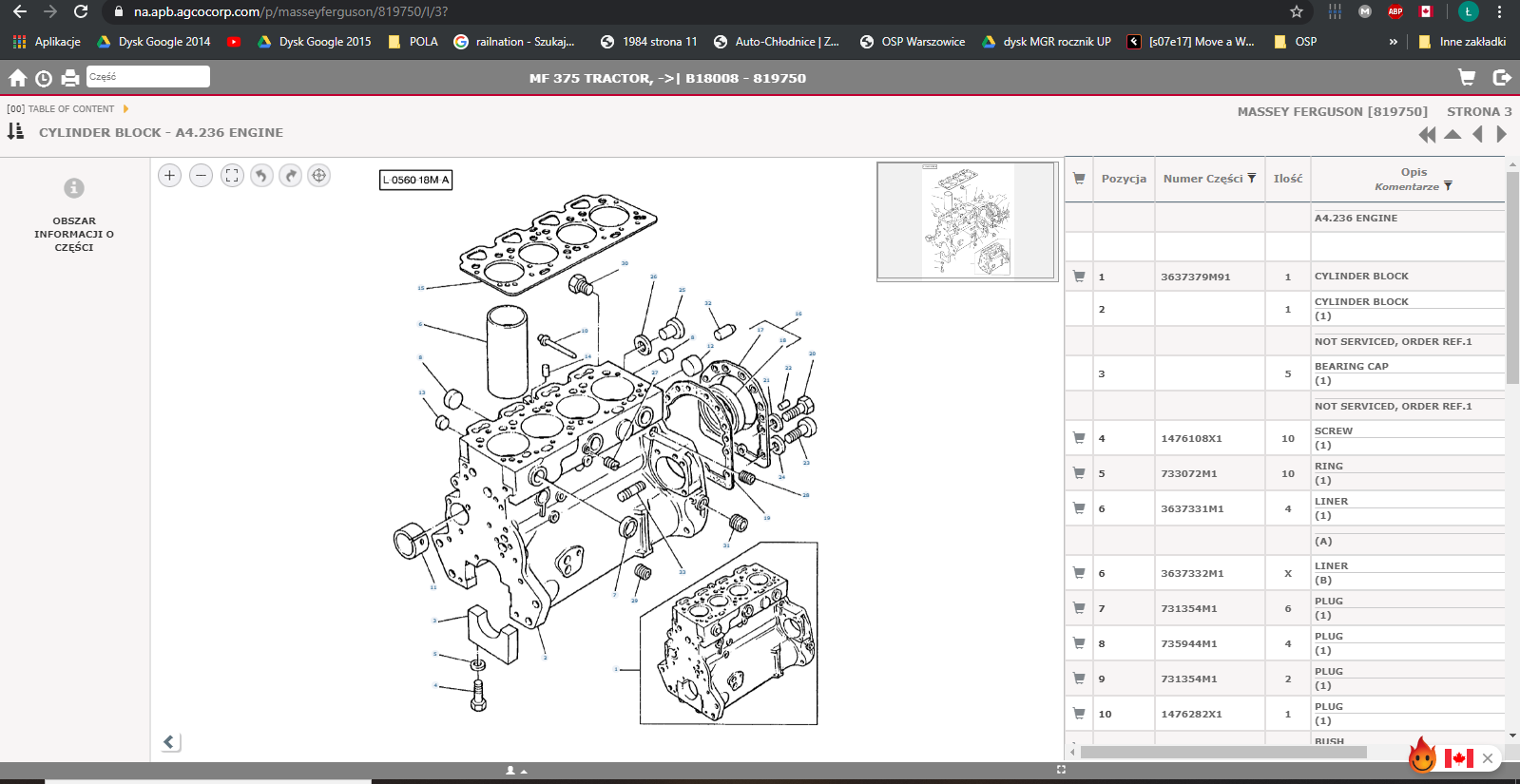Filter the Opis Komentarze column
The width and height of the screenshot is (1520, 784).
(1448, 186)
